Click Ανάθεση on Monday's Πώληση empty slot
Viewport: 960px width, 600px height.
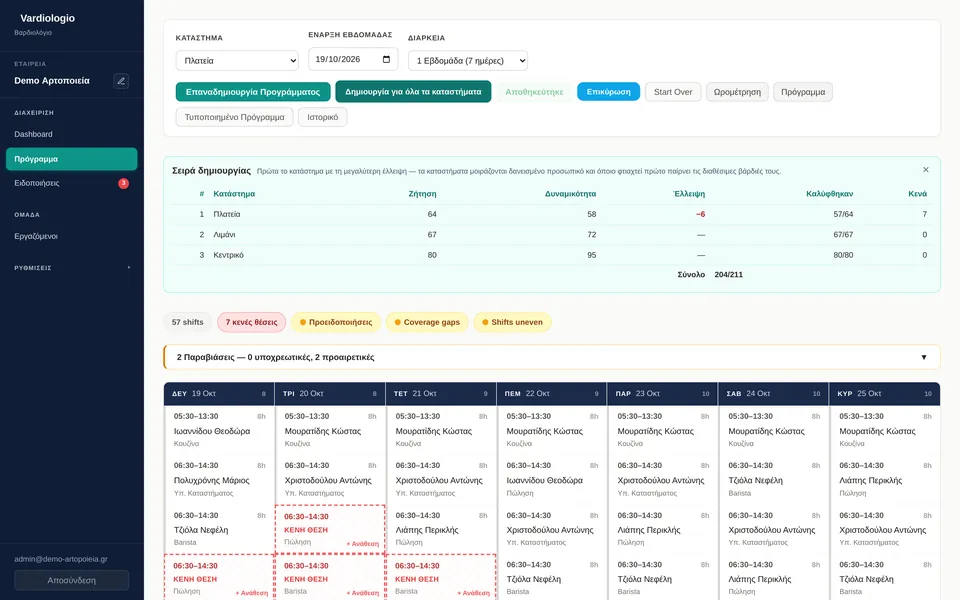[x=252, y=593]
